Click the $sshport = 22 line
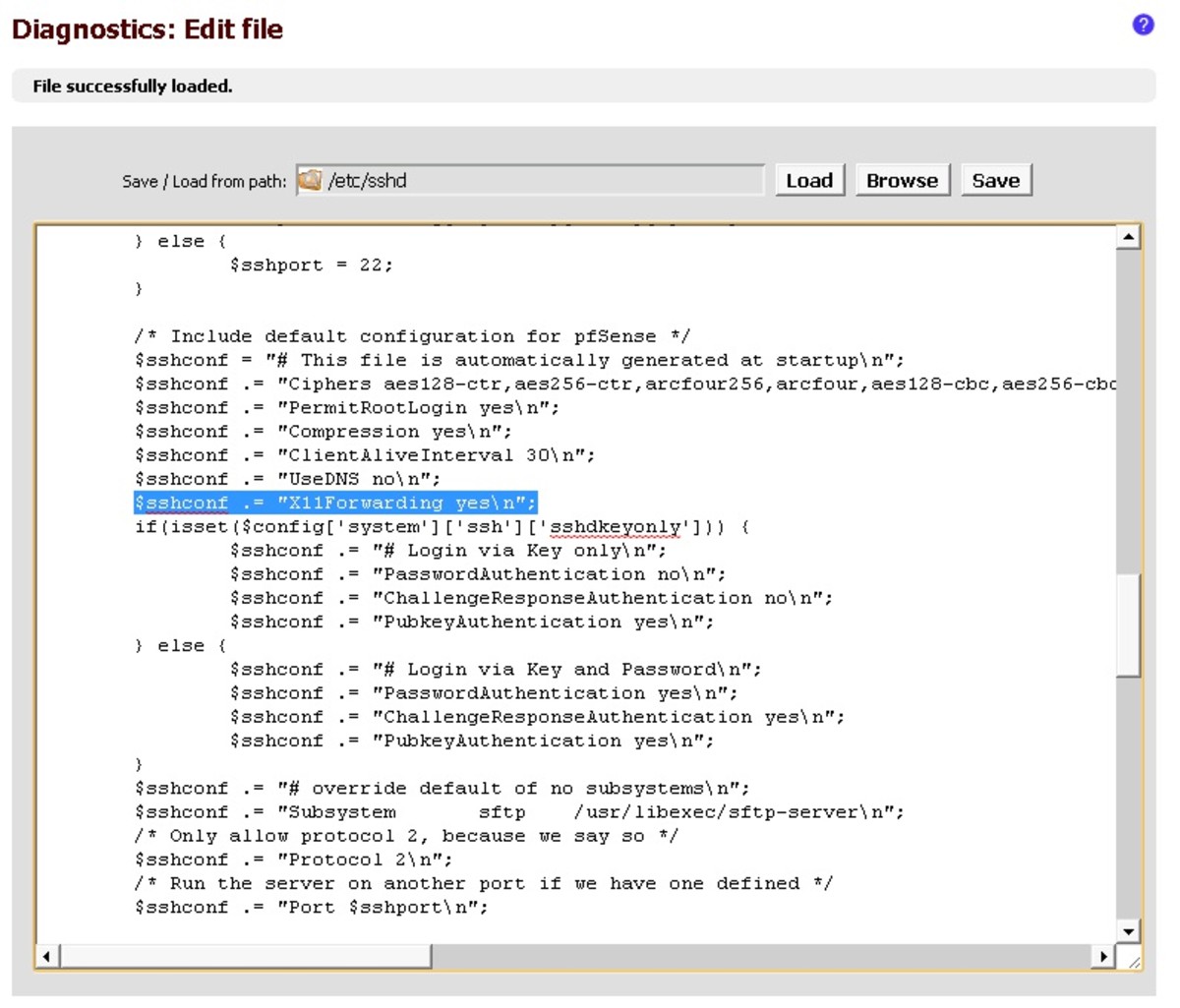Image resolution: width=1180 pixels, height=1008 pixels. coord(311,265)
